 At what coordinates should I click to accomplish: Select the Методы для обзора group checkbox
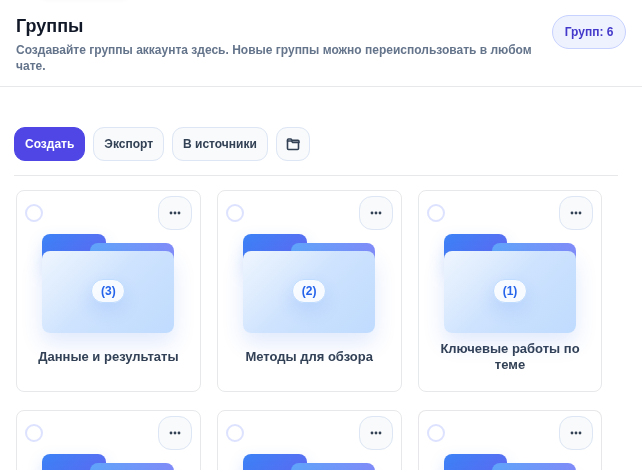pos(235,213)
